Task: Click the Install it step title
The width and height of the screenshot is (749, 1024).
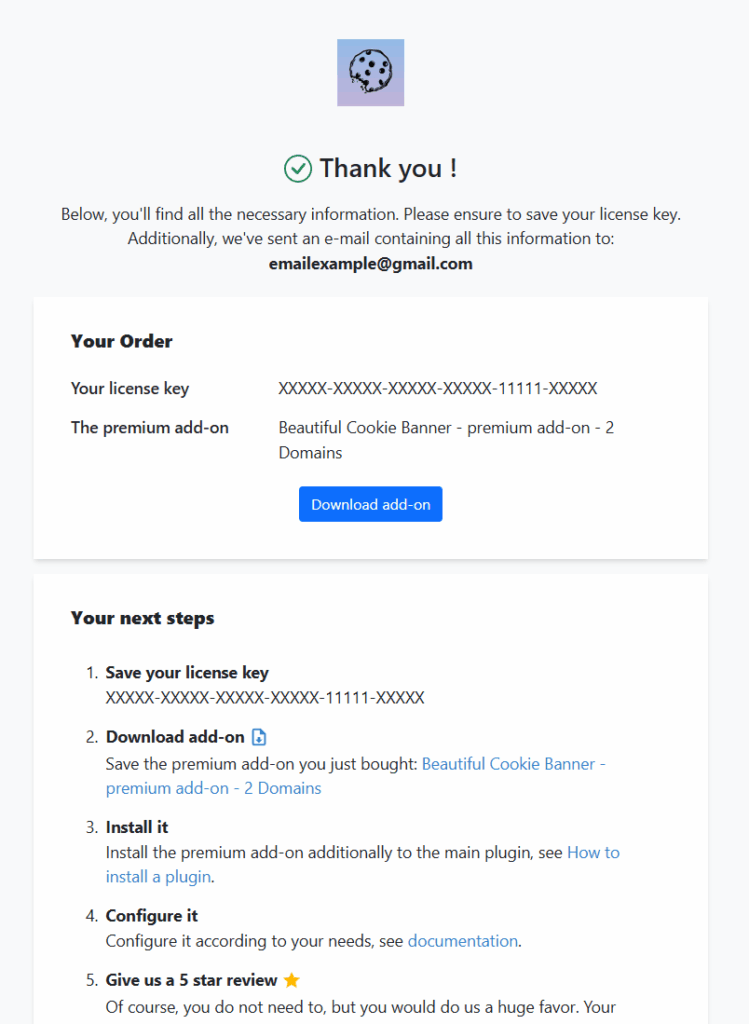Action: click(137, 828)
